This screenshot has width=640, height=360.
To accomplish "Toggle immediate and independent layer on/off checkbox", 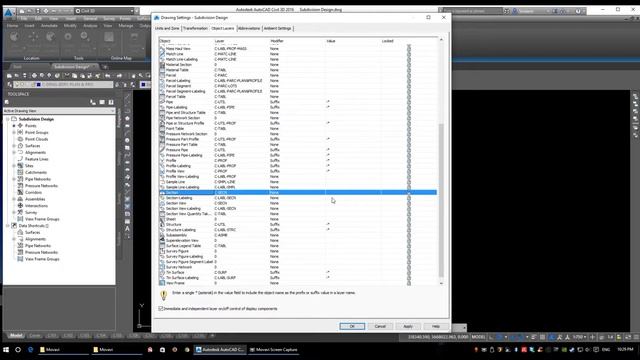I will point(161,309).
